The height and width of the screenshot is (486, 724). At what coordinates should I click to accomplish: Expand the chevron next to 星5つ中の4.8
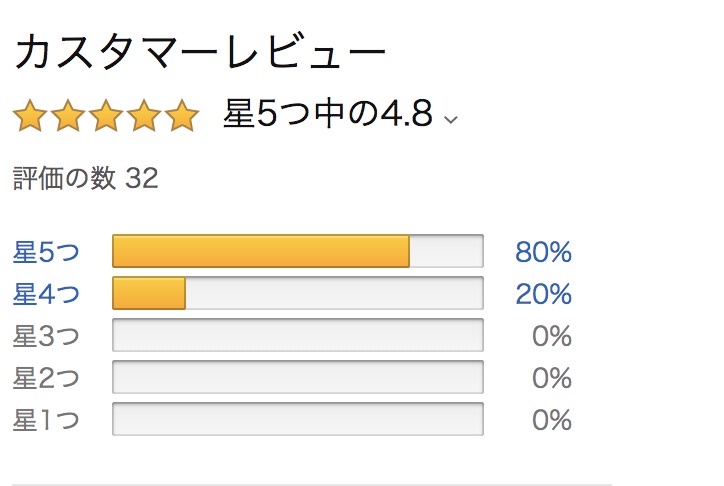(451, 120)
